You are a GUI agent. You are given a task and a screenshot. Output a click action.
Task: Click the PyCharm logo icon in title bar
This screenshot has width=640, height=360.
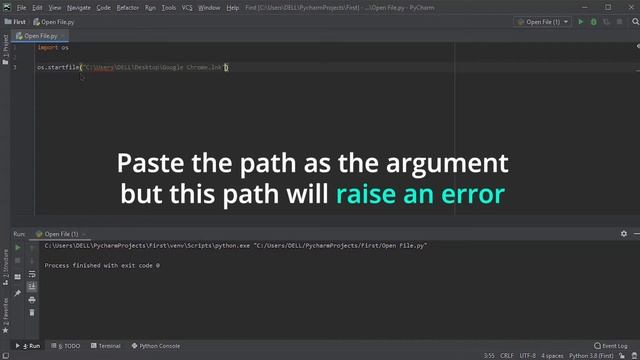tap(7, 7)
